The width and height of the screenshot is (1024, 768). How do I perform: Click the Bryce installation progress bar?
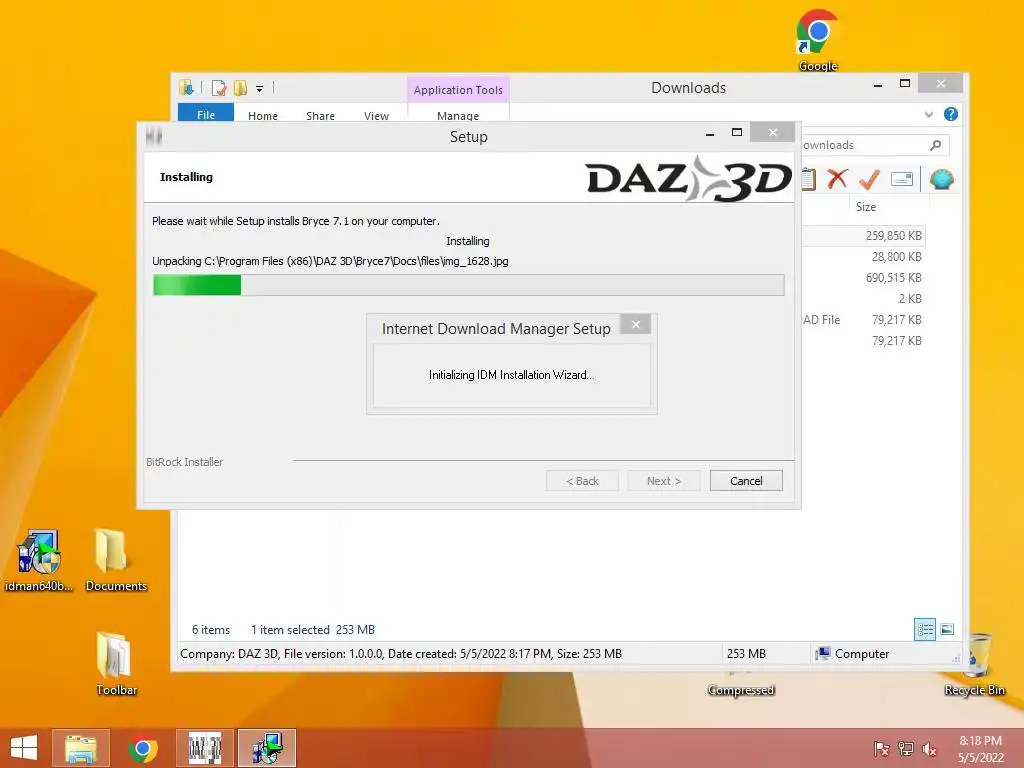tap(468, 285)
